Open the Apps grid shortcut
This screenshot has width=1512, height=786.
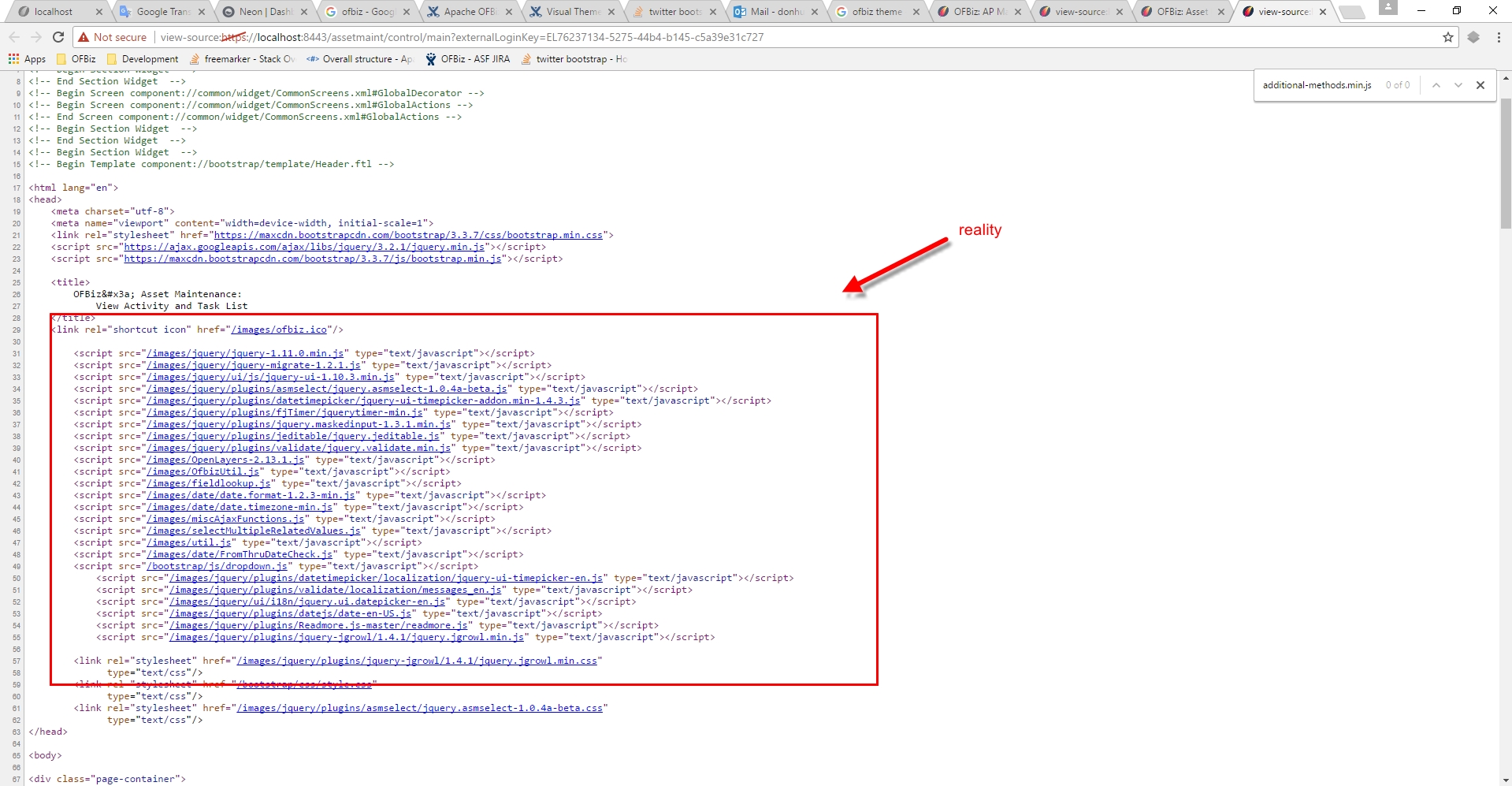pos(27,59)
